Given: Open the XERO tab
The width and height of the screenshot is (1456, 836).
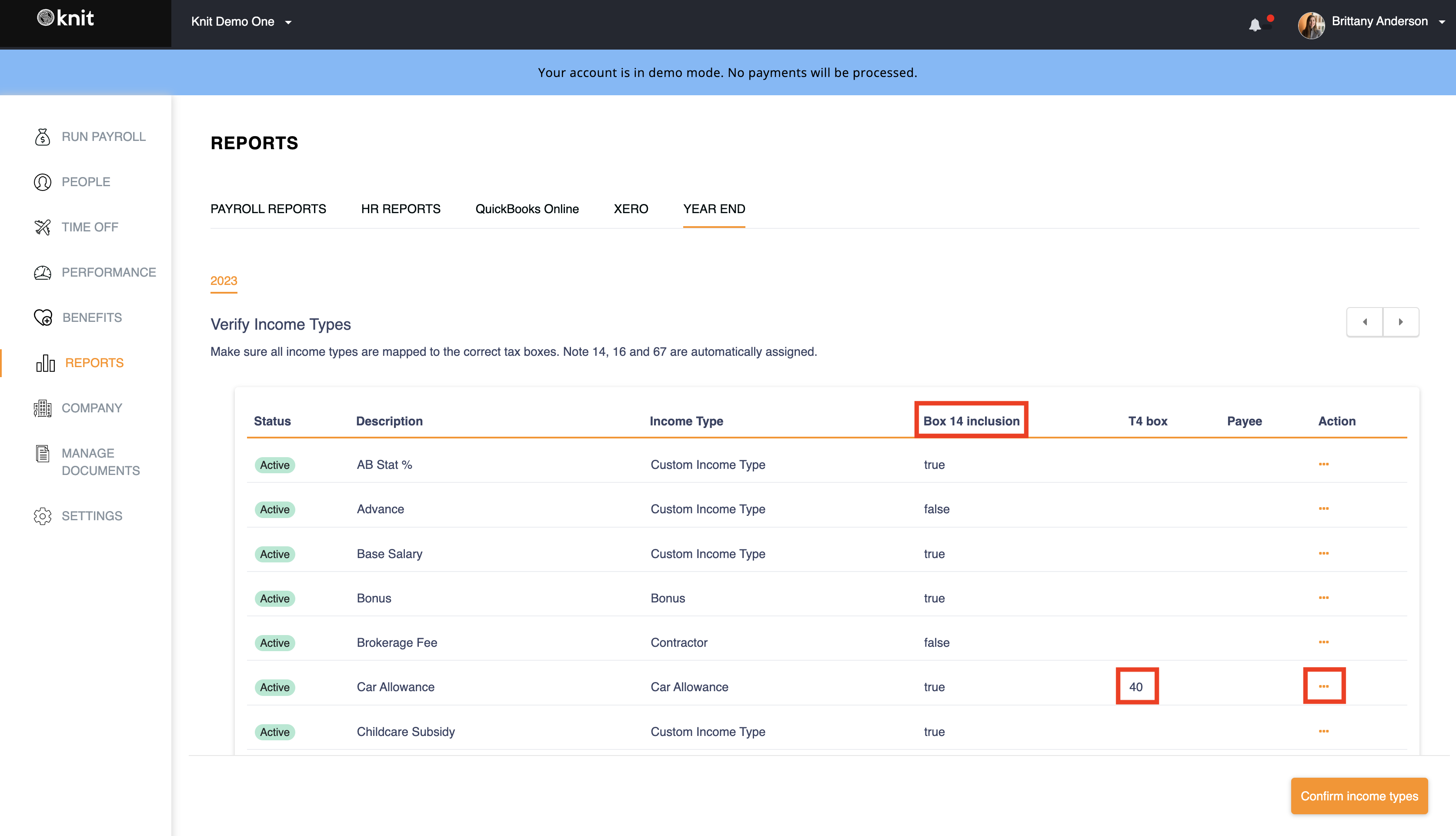Looking at the screenshot, I should 631,209.
